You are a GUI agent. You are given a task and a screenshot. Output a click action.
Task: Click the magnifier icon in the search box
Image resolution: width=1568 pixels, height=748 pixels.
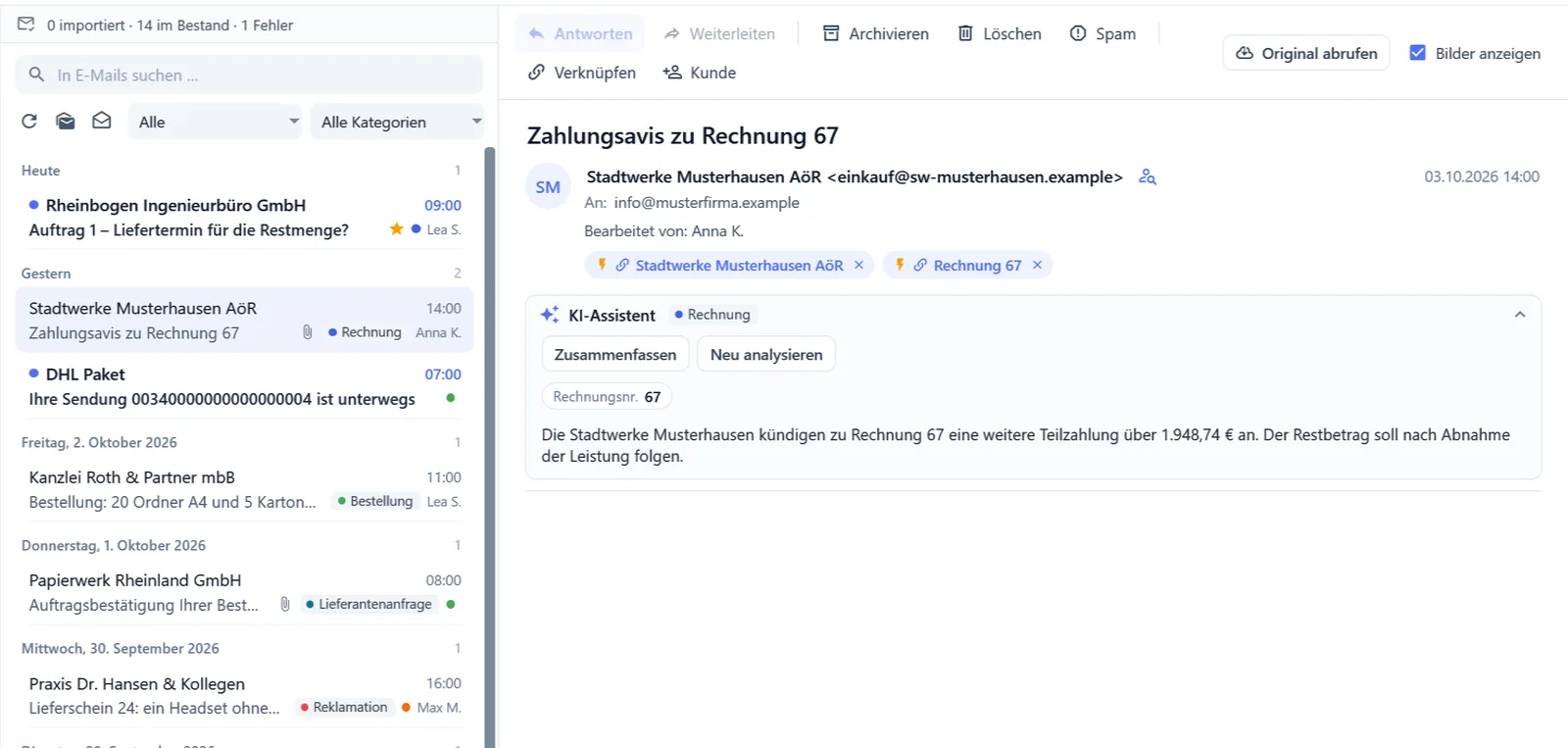pyautogui.click(x=37, y=75)
